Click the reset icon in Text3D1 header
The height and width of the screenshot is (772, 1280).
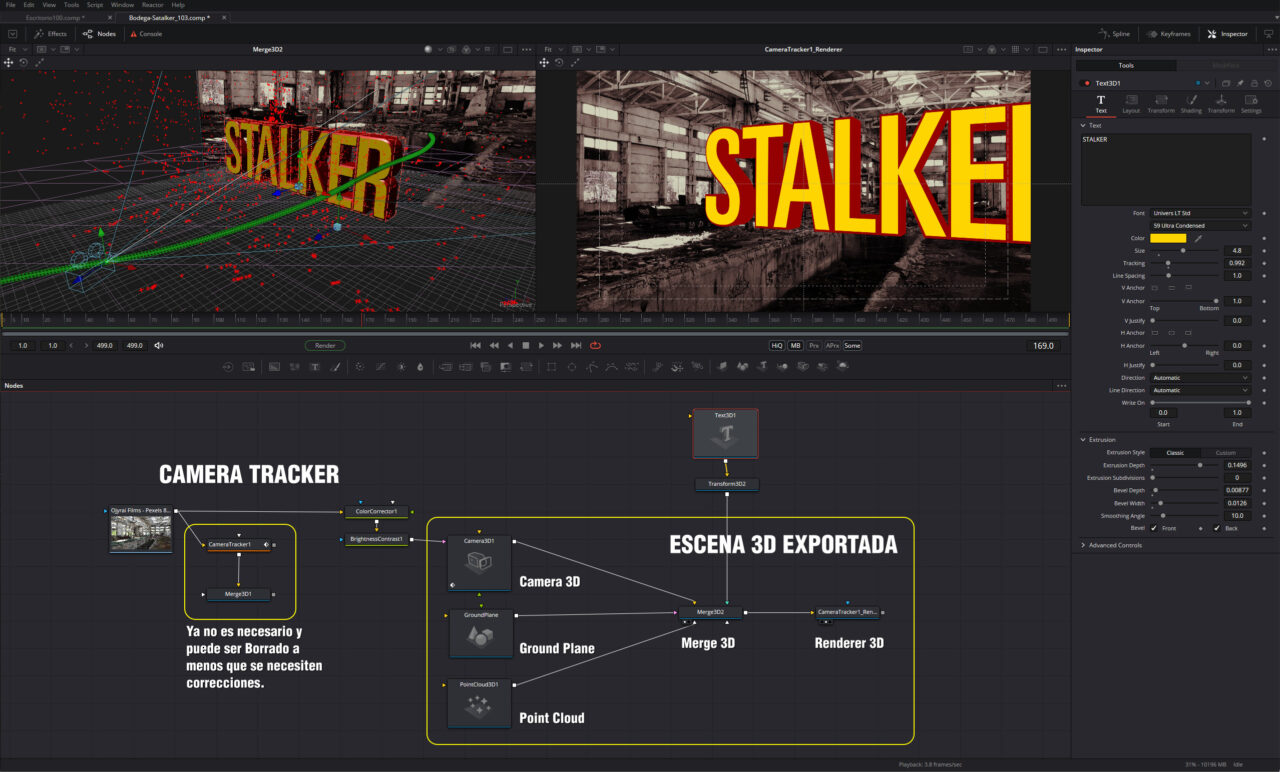pyautogui.click(x=1268, y=83)
